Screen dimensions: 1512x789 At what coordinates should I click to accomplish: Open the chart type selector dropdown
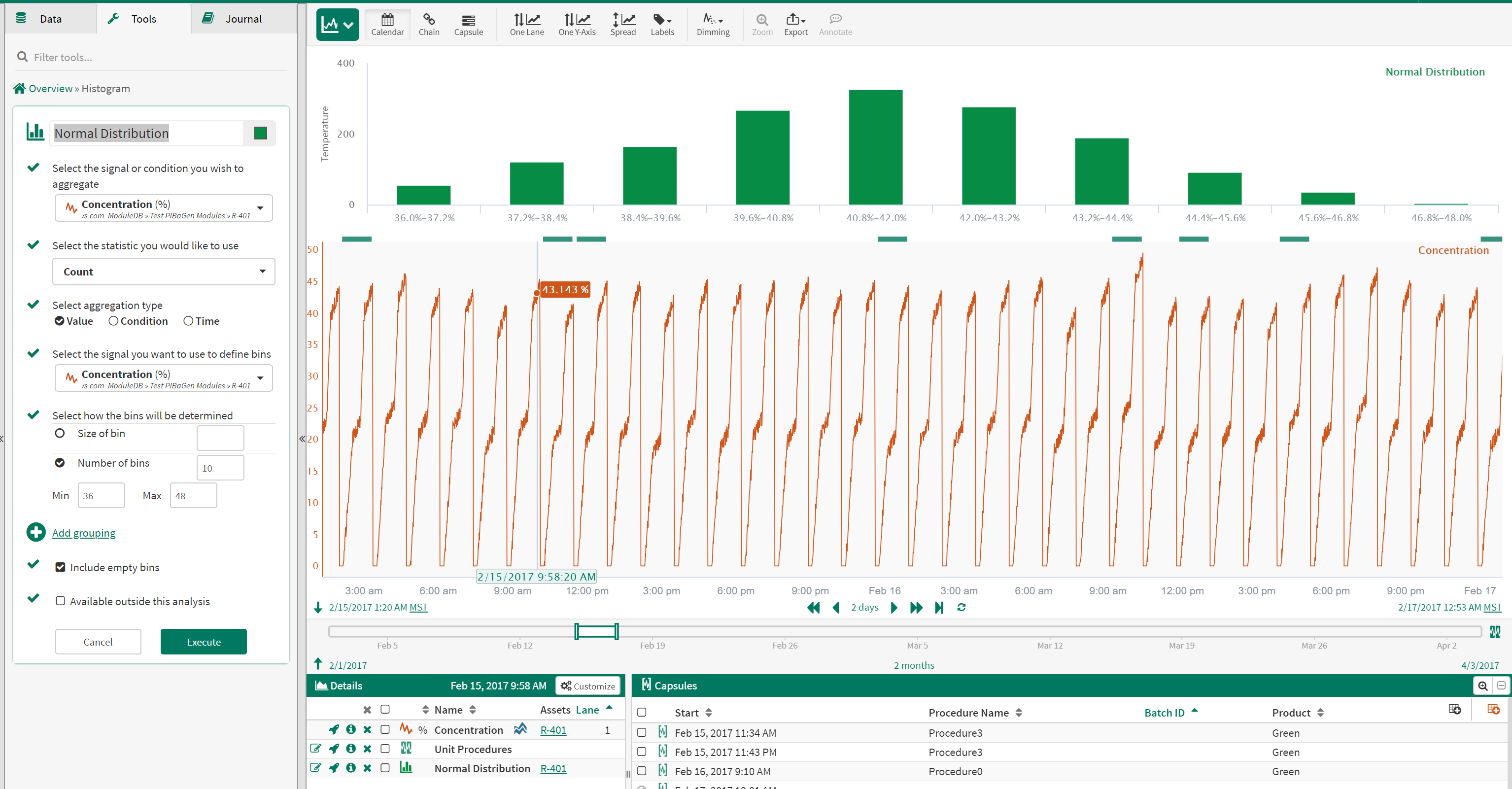[x=338, y=25]
